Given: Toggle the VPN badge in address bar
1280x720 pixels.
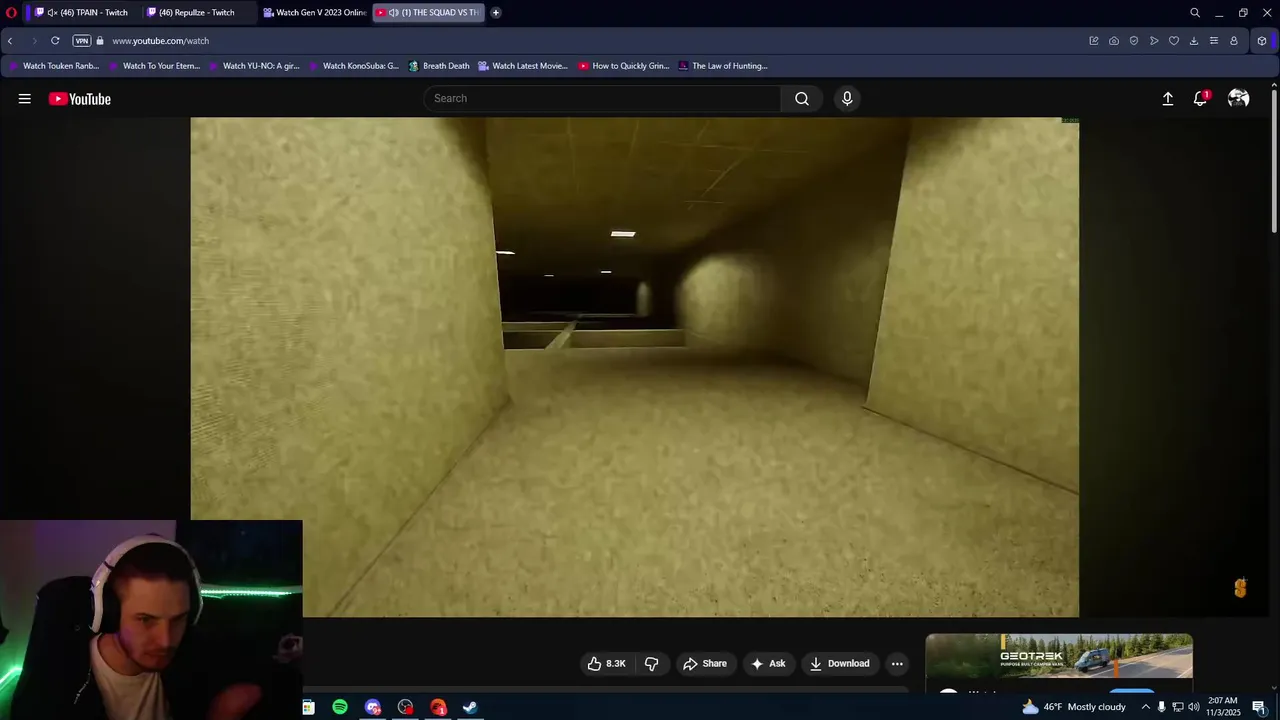Looking at the screenshot, I should pos(82,41).
